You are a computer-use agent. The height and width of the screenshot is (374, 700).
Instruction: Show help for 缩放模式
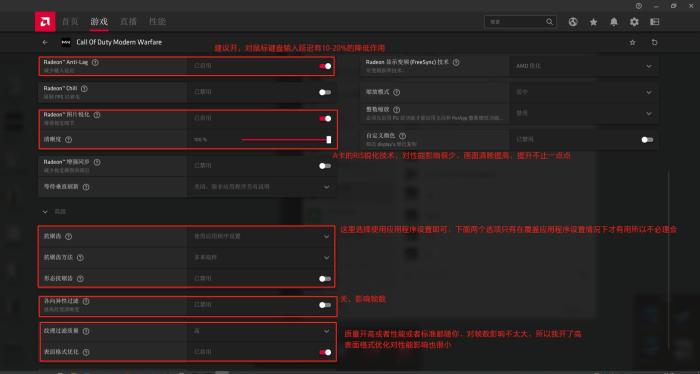coord(396,92)
